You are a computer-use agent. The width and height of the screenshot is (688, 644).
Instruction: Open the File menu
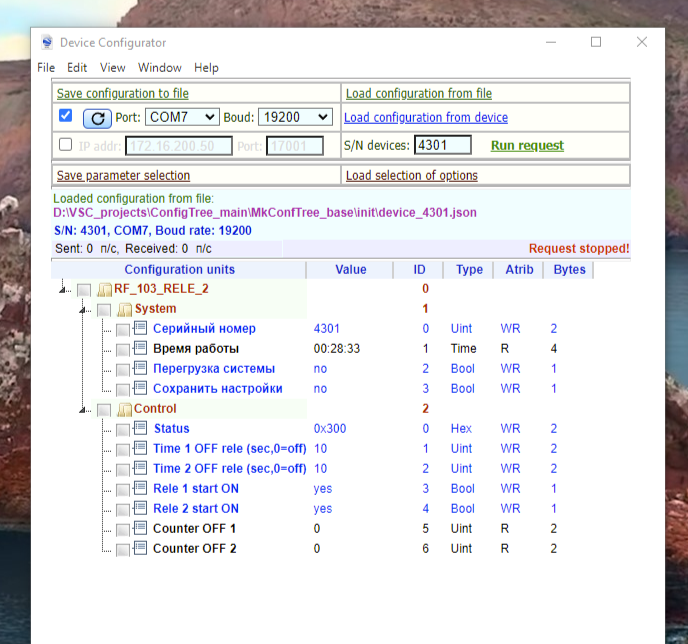click(46, 68)
